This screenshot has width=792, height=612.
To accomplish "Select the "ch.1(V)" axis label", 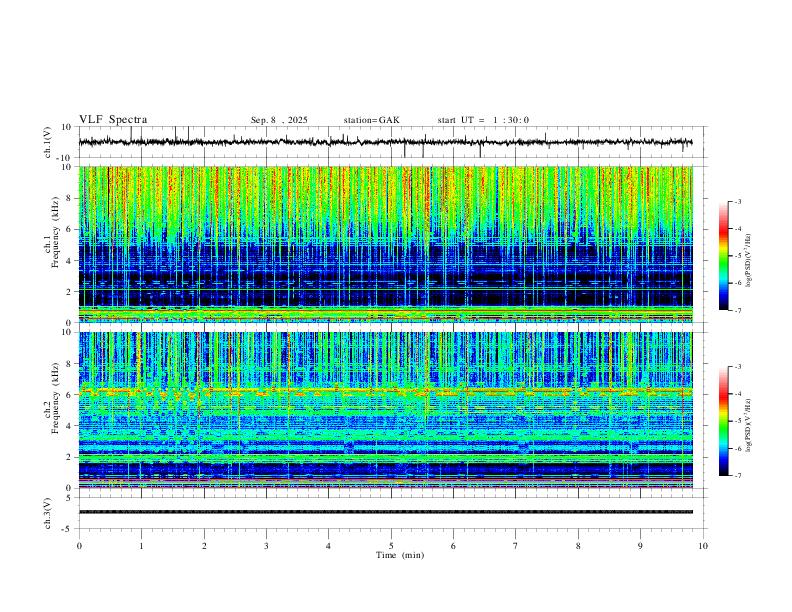I will coord(48,142).
